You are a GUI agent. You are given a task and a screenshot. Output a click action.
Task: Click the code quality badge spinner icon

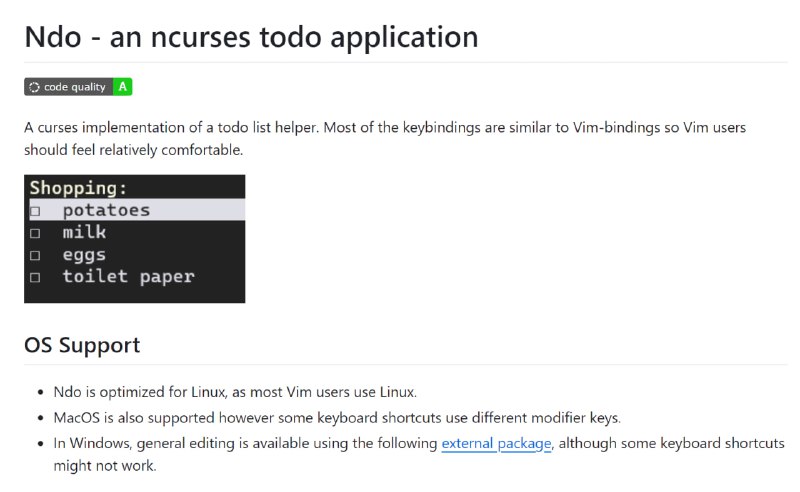(34, 87)
